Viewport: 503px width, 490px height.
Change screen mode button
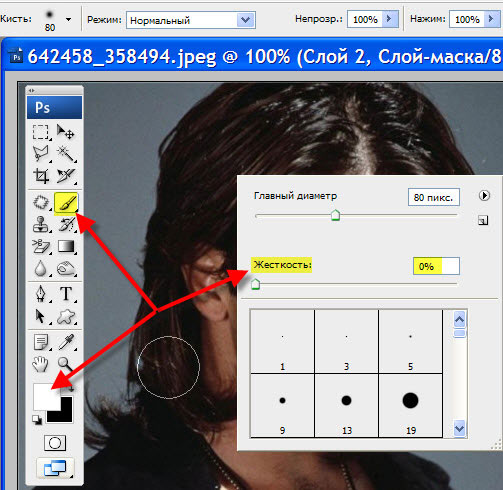click(x=55, y=468)
